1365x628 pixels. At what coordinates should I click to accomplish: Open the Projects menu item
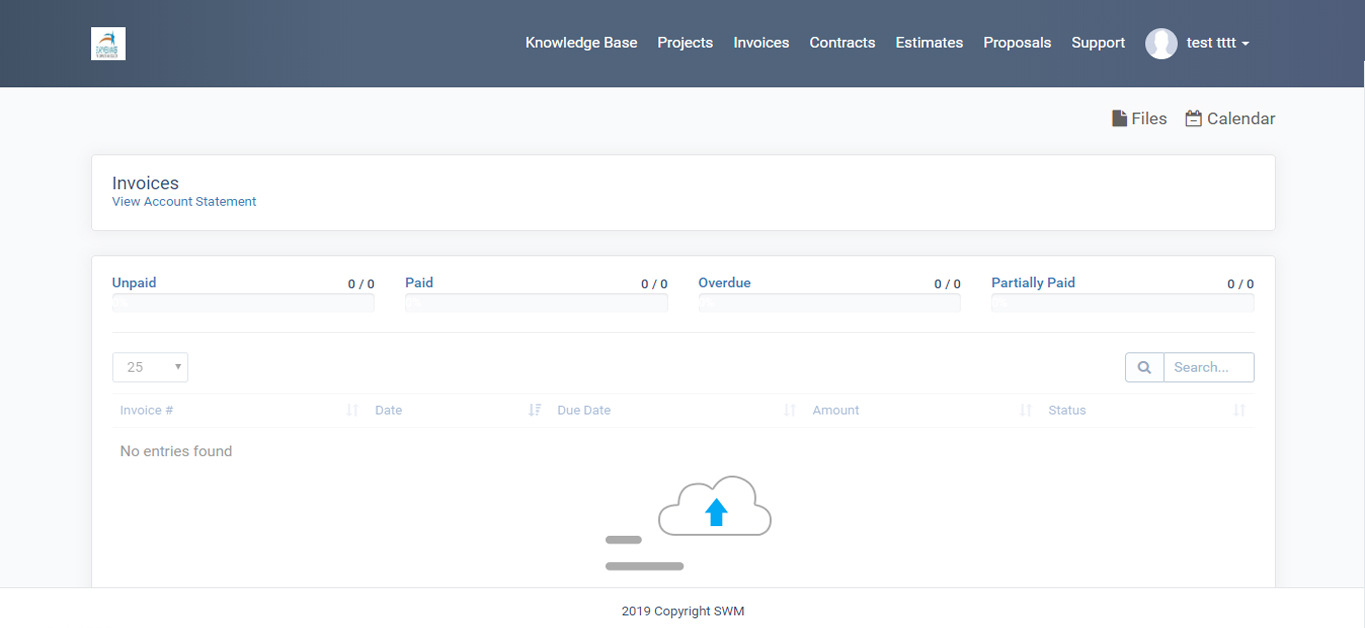pyautogui.click(x=685, y=43)
